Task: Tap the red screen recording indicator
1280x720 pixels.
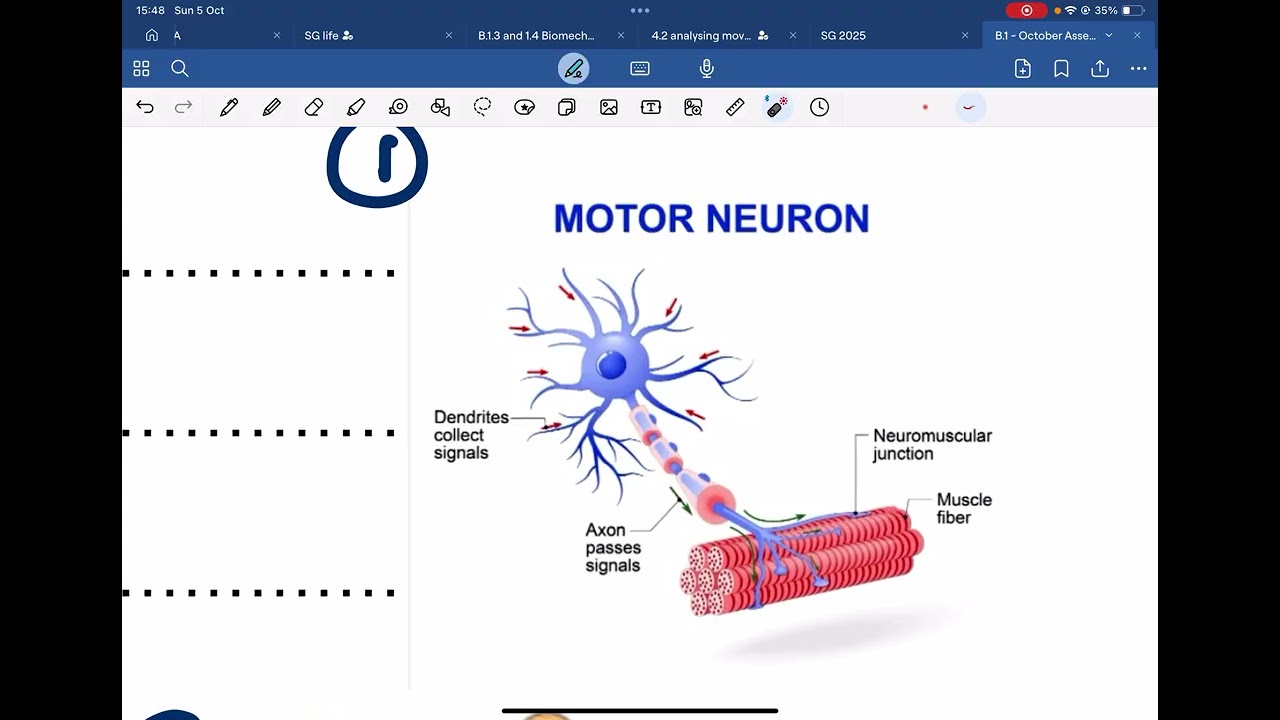Action: coord(1027,10)
